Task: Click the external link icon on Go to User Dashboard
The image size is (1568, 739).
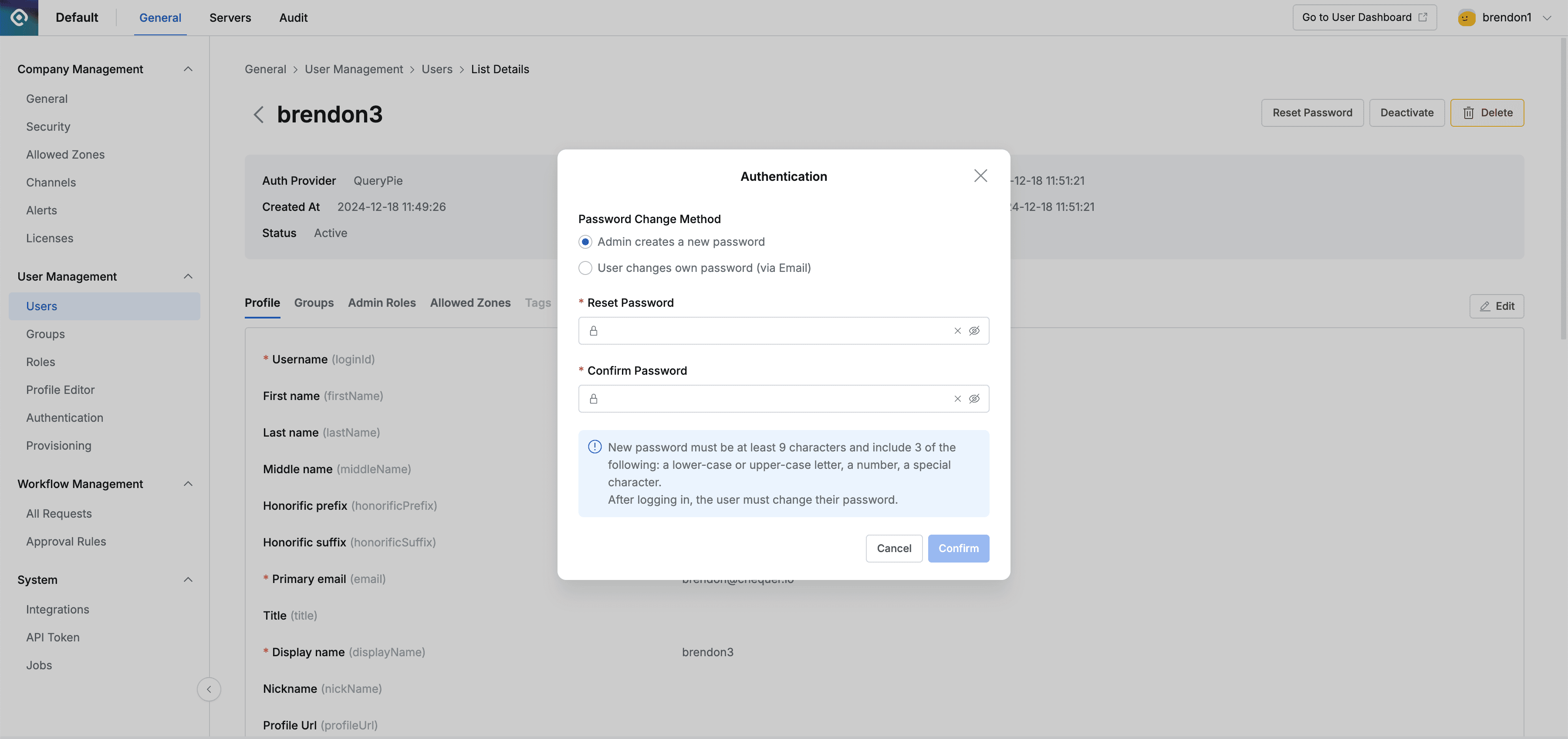Action: pyautogui.click(x=1423, y=17)
